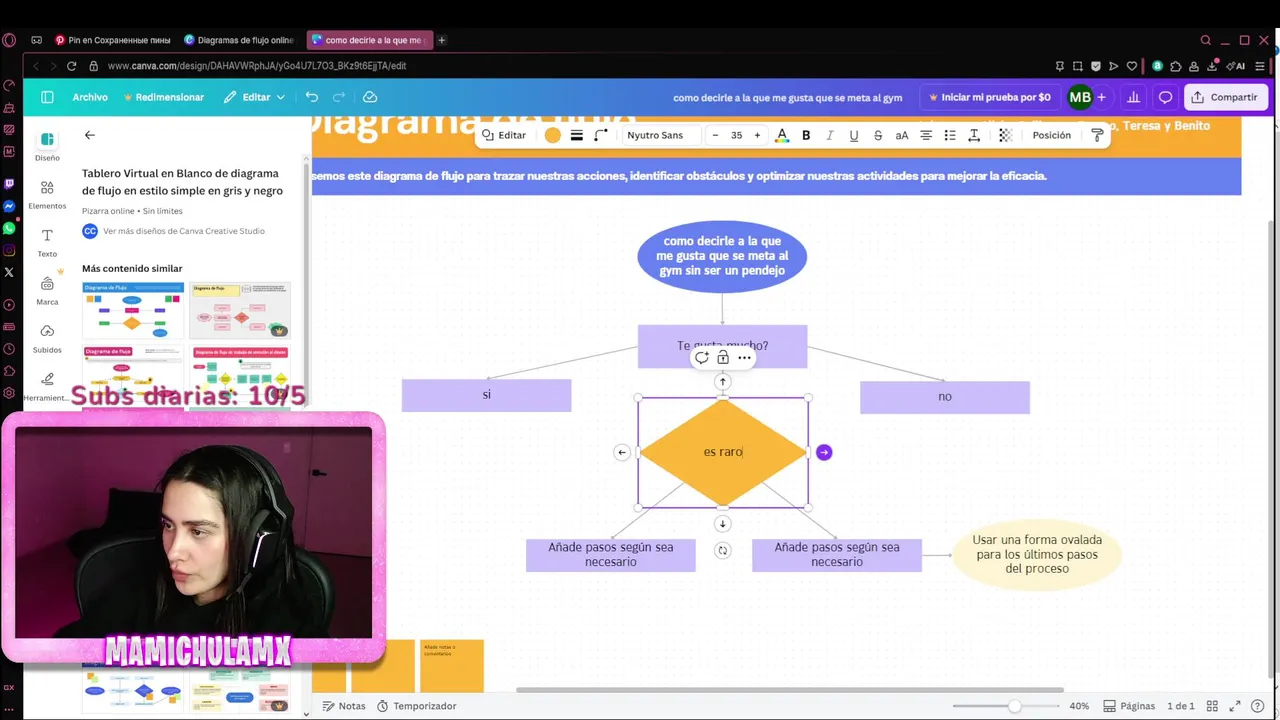Toggle uppercase aA text case

coord(902,135)
